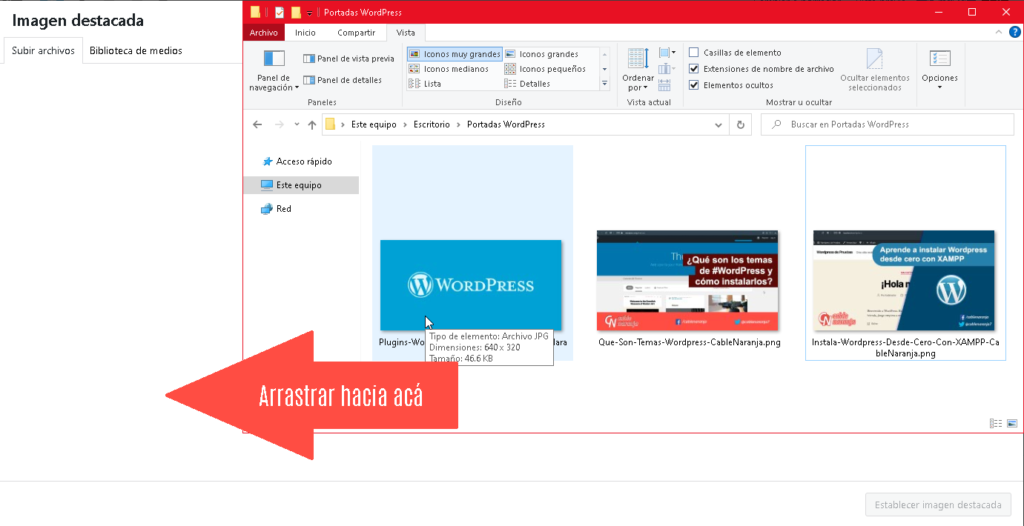This screenshot has height=526, width=1024.
Task: Open the Archivo menu
Action: (264, 33)
